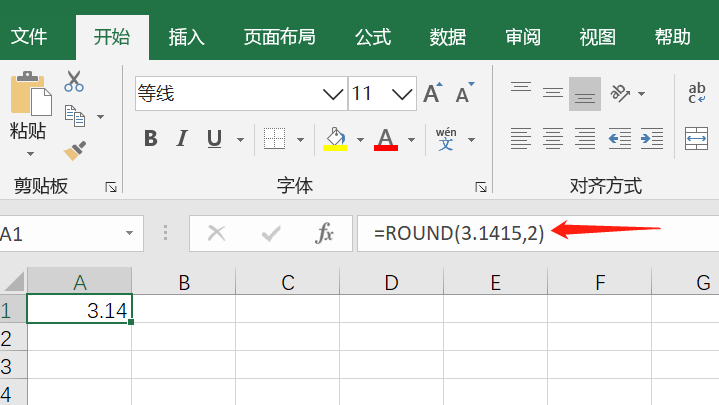The height and width of the screenshot is (405, 719).
Task: Open the insert function fx dialog
Action: point(324,233)
